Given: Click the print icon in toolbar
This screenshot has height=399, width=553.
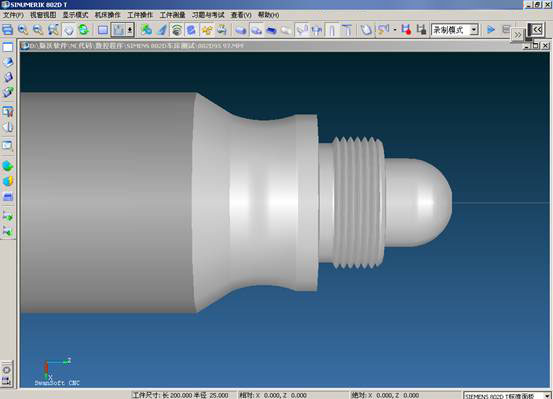Looking at the screenshot, I should click(x=7, y=30).
